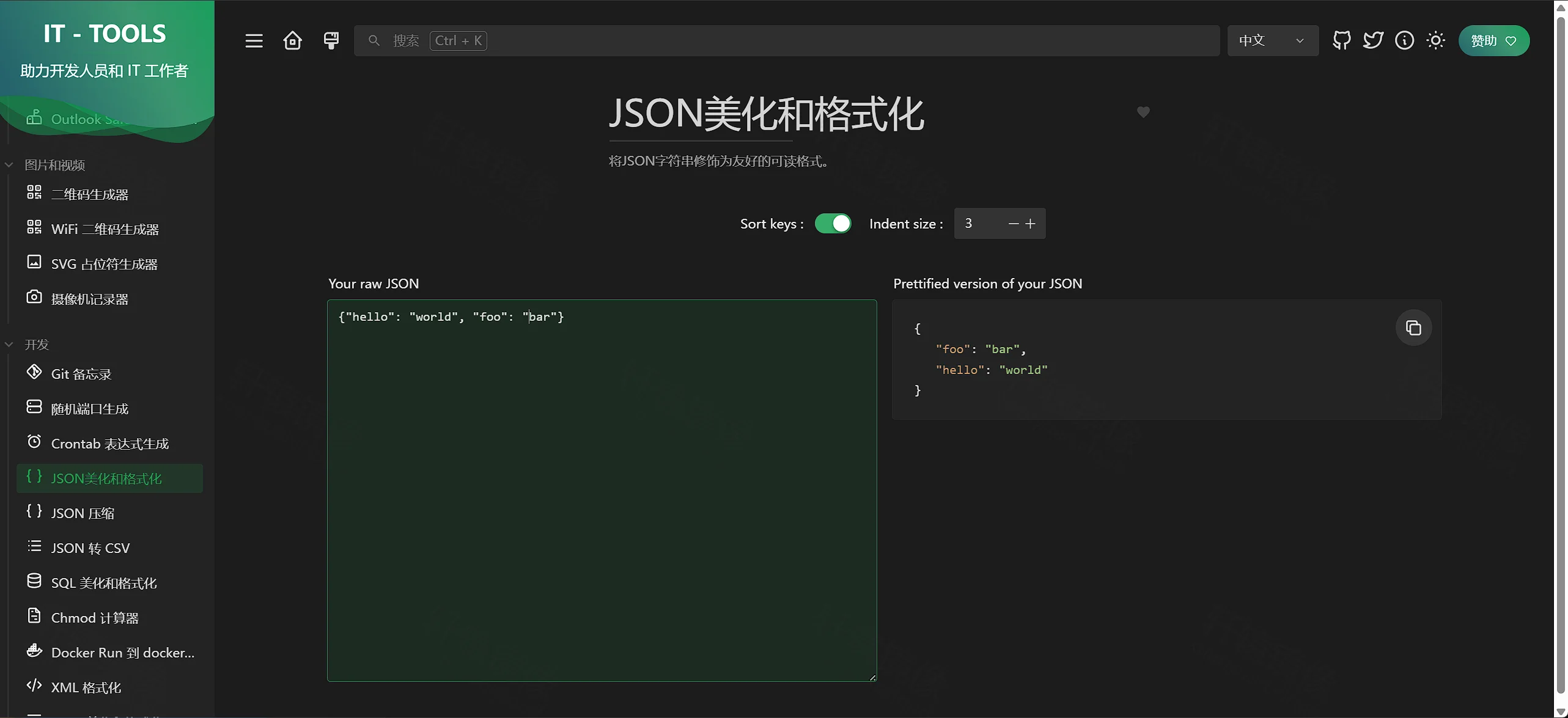
Task: Open the Twitter bird icon
Action: (x=1373, y=41)
